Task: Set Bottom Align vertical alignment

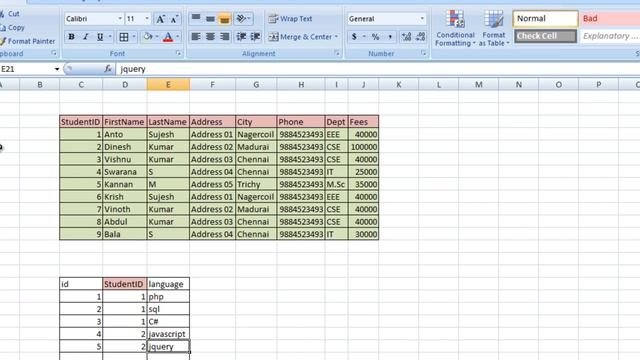Action: point(224,18)
